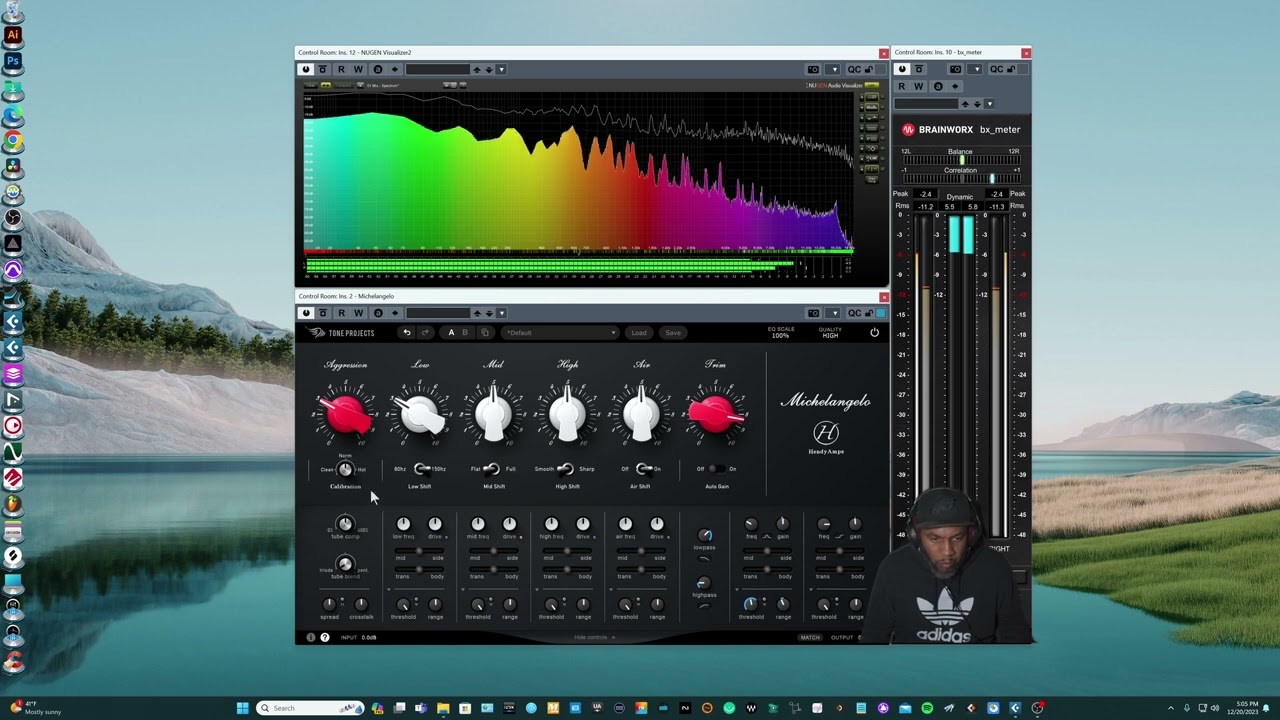This screenshot has width=1280, height=720.
Task: Toggle Air Shift Off/On switch
Action: point(643,469)
